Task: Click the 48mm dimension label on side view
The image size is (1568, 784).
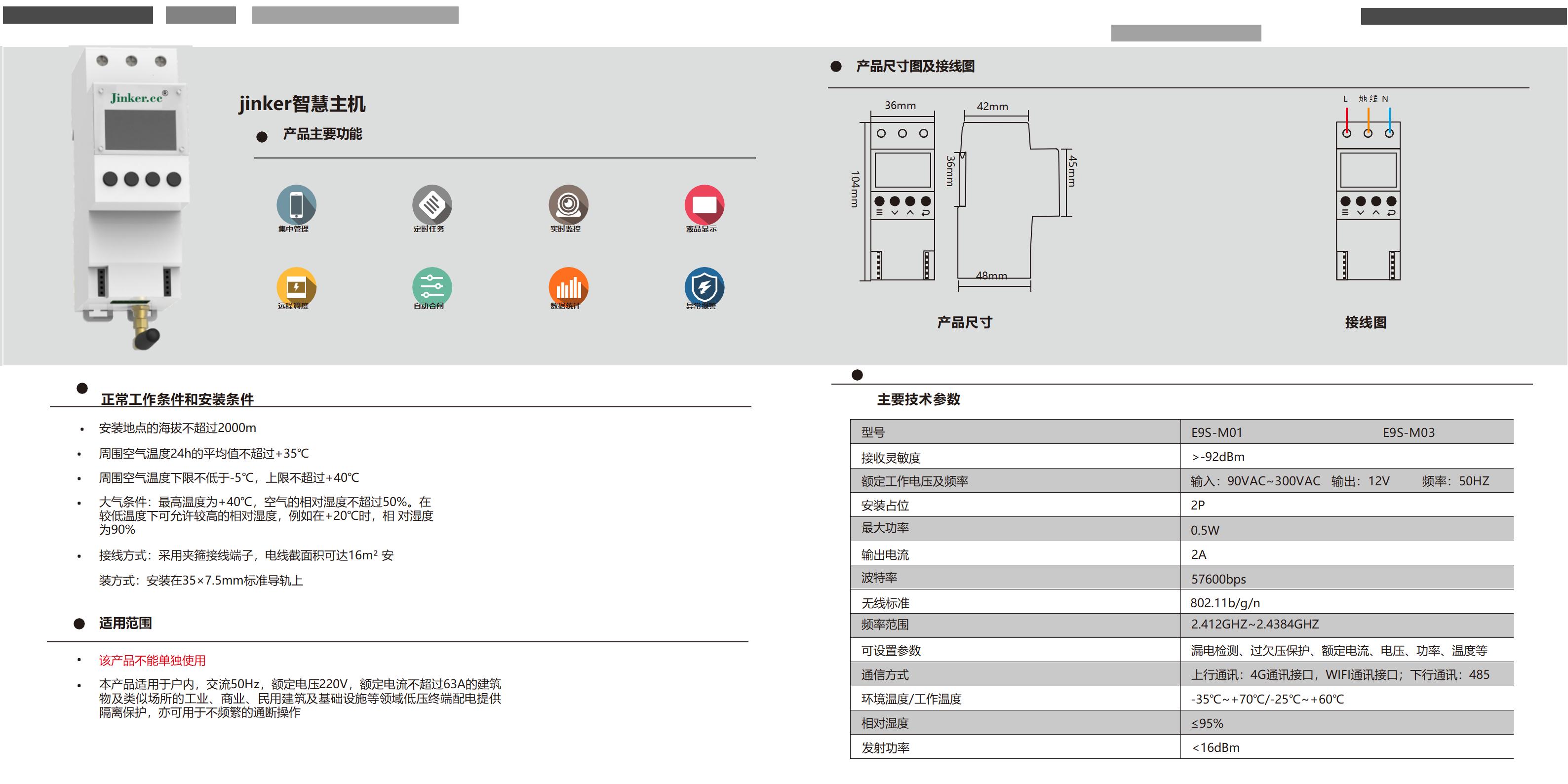Action: pos(991,276)
